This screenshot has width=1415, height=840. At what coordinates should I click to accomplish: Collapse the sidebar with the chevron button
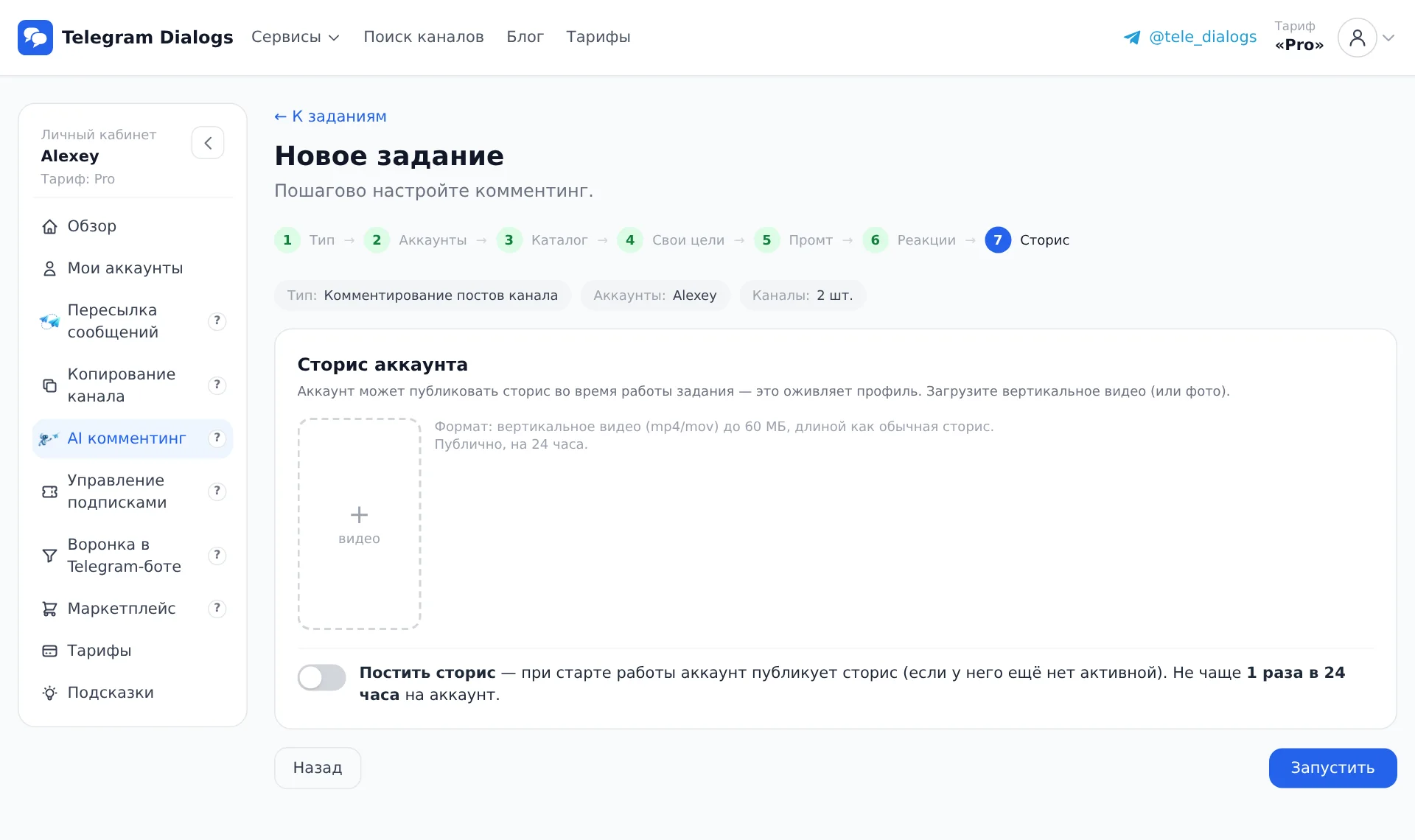tap(208, 143)
